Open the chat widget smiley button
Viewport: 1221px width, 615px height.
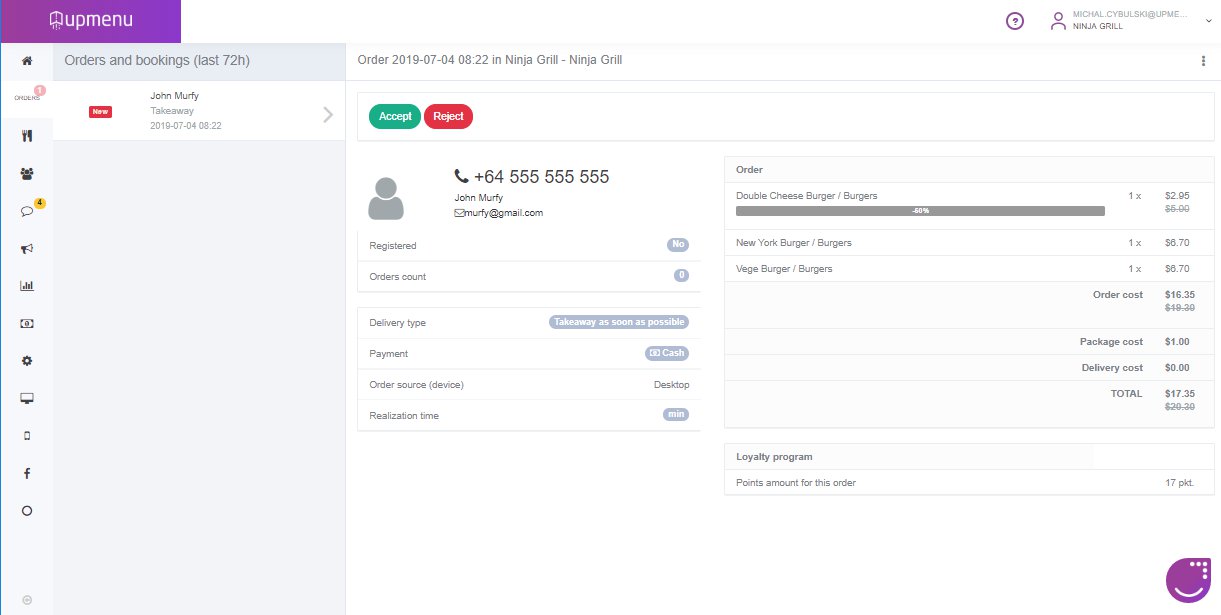[1189, 580]
